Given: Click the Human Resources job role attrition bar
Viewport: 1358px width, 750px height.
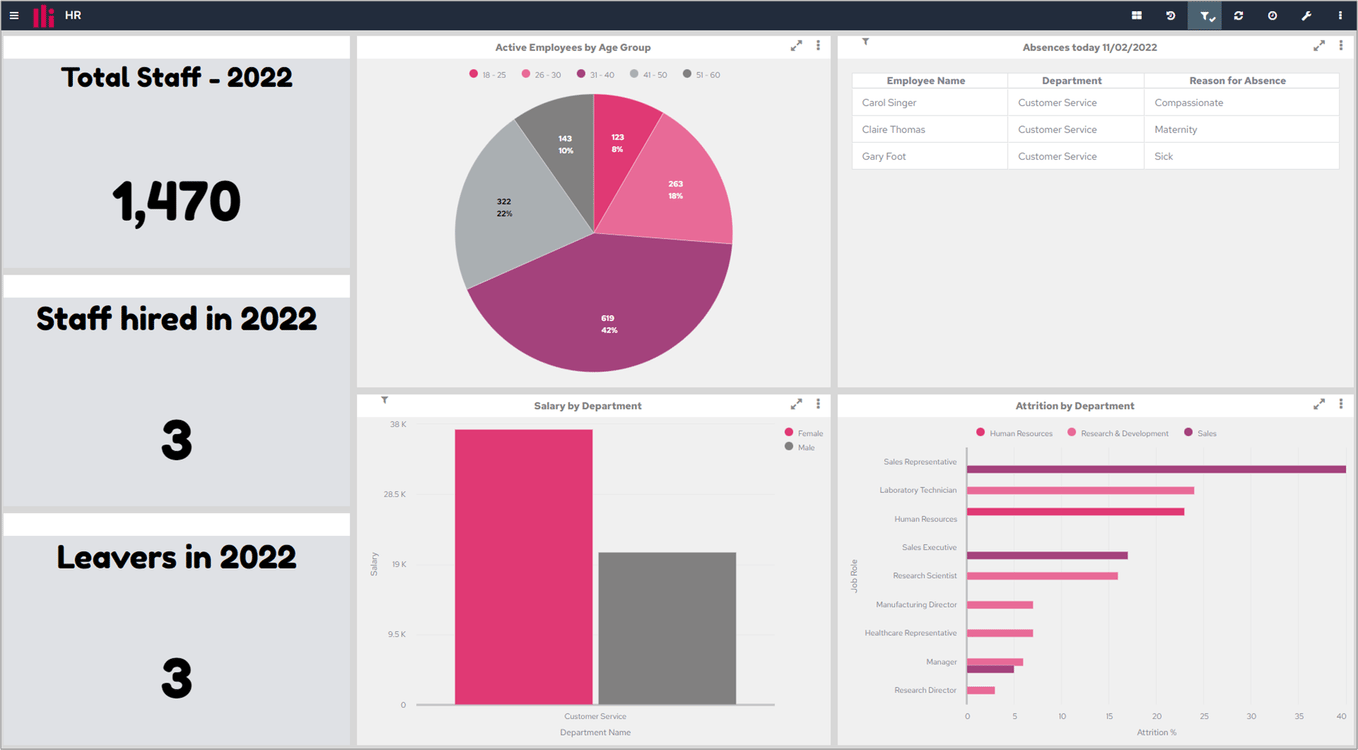Looking at the screenshot, I should 1075,511.
